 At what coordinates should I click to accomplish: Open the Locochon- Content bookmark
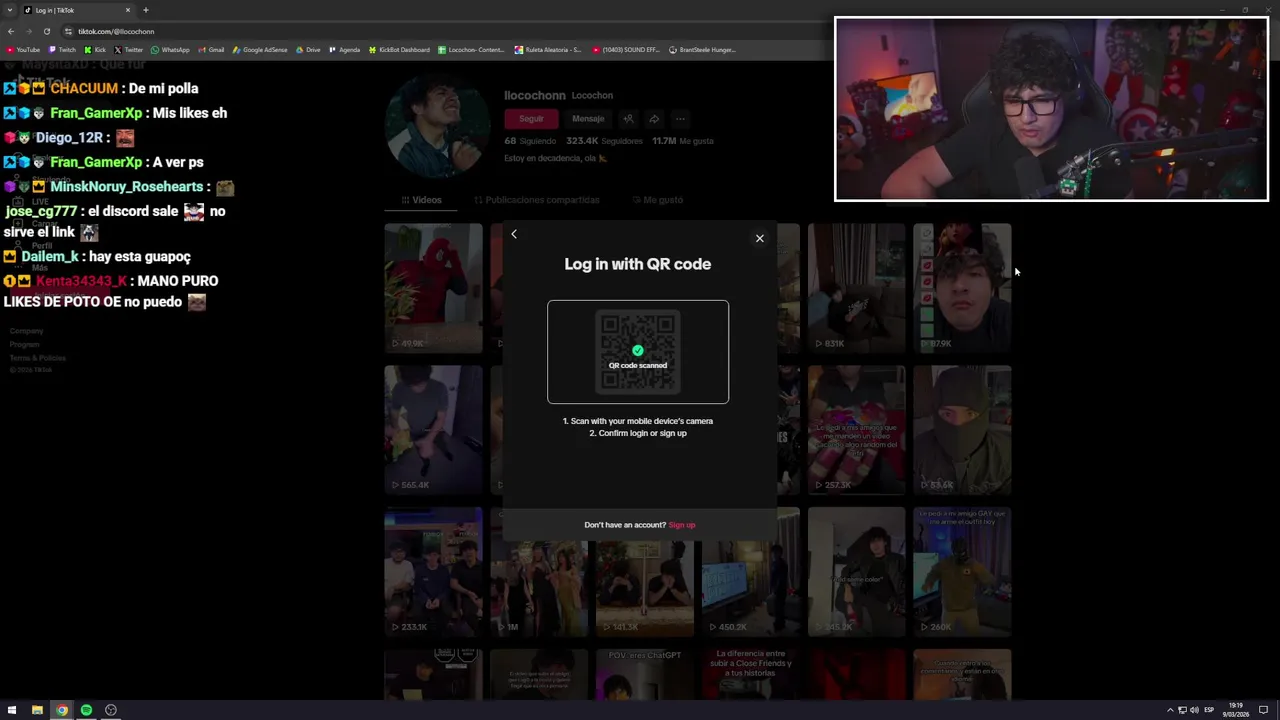(x=471, y=50)
